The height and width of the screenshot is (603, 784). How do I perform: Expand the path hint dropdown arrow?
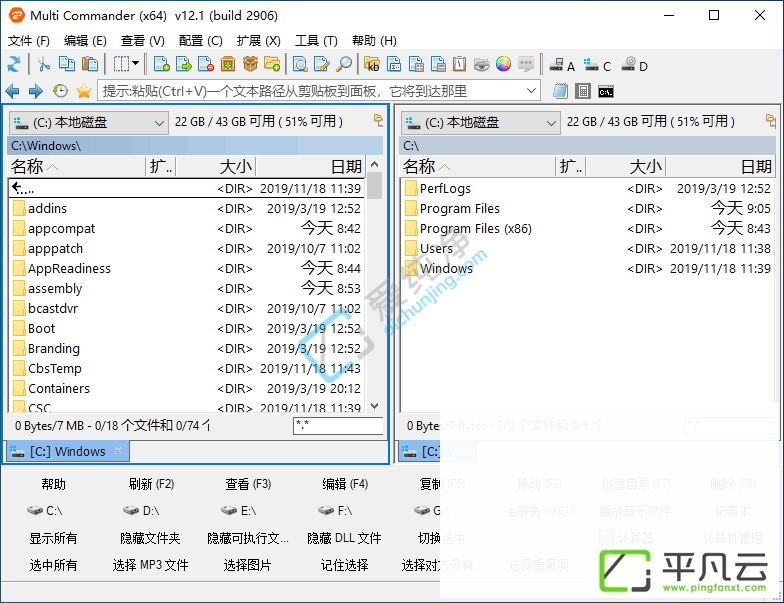(x=532, y=91)
